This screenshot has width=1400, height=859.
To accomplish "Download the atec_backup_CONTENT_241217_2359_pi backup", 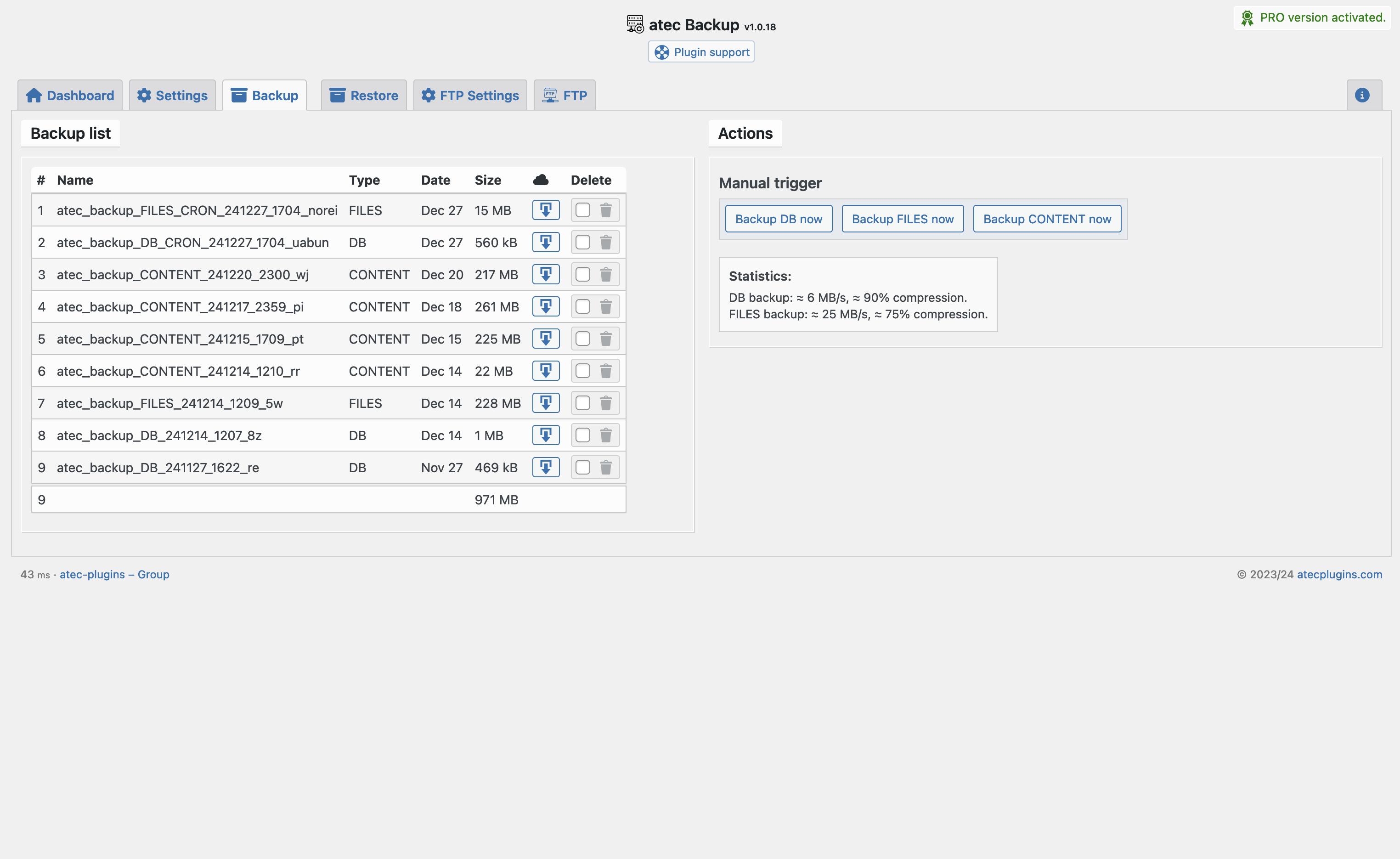I will (x=546, y=307).
